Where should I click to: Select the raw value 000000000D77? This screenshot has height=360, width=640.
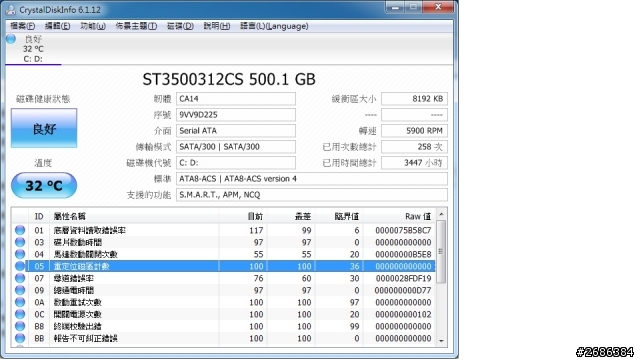tap(403, 290)
